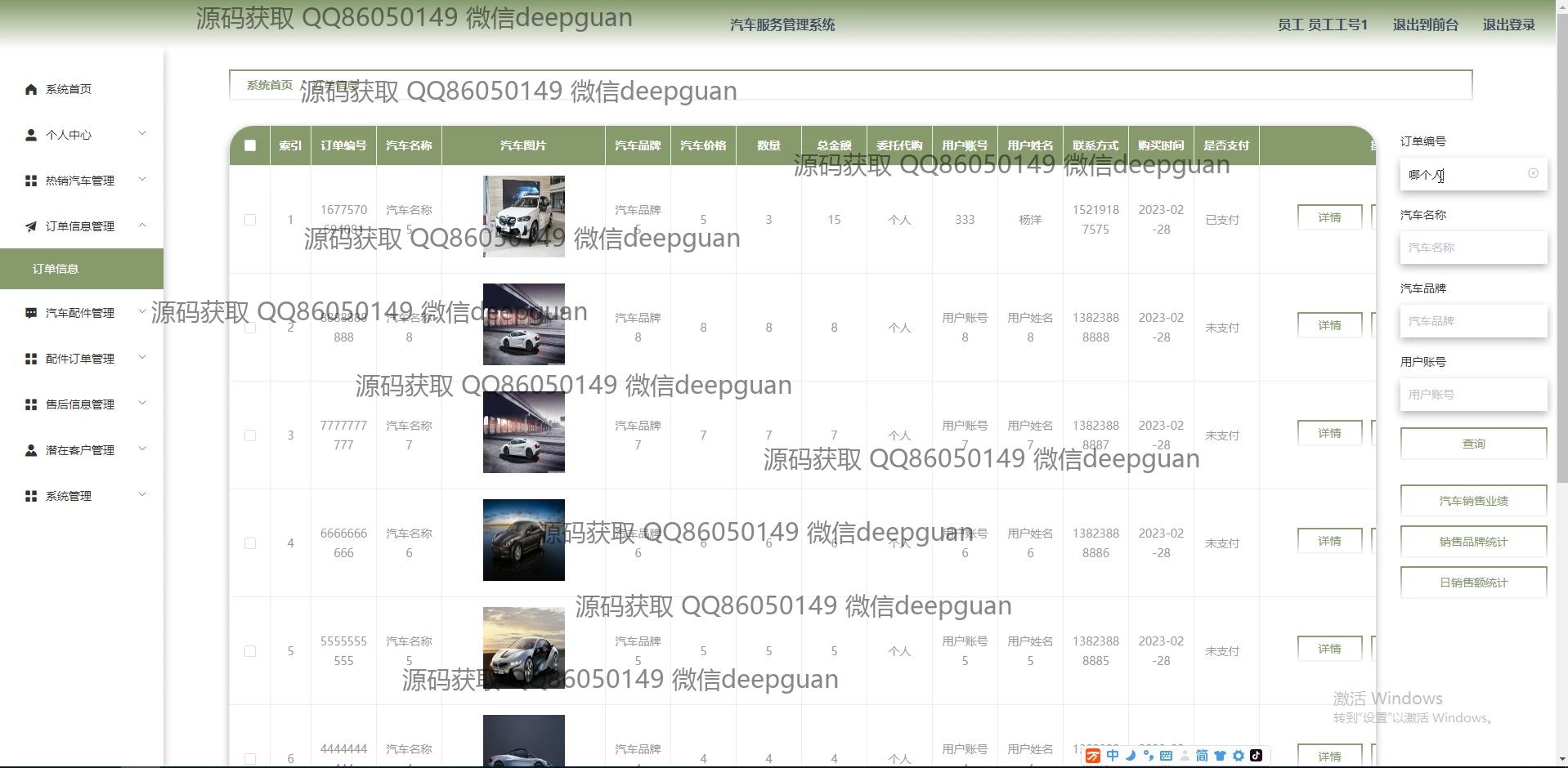Click 详情 for order row 1
Image resolution: width=1568 pixels, height=768 pixels.
[1329, 217]
